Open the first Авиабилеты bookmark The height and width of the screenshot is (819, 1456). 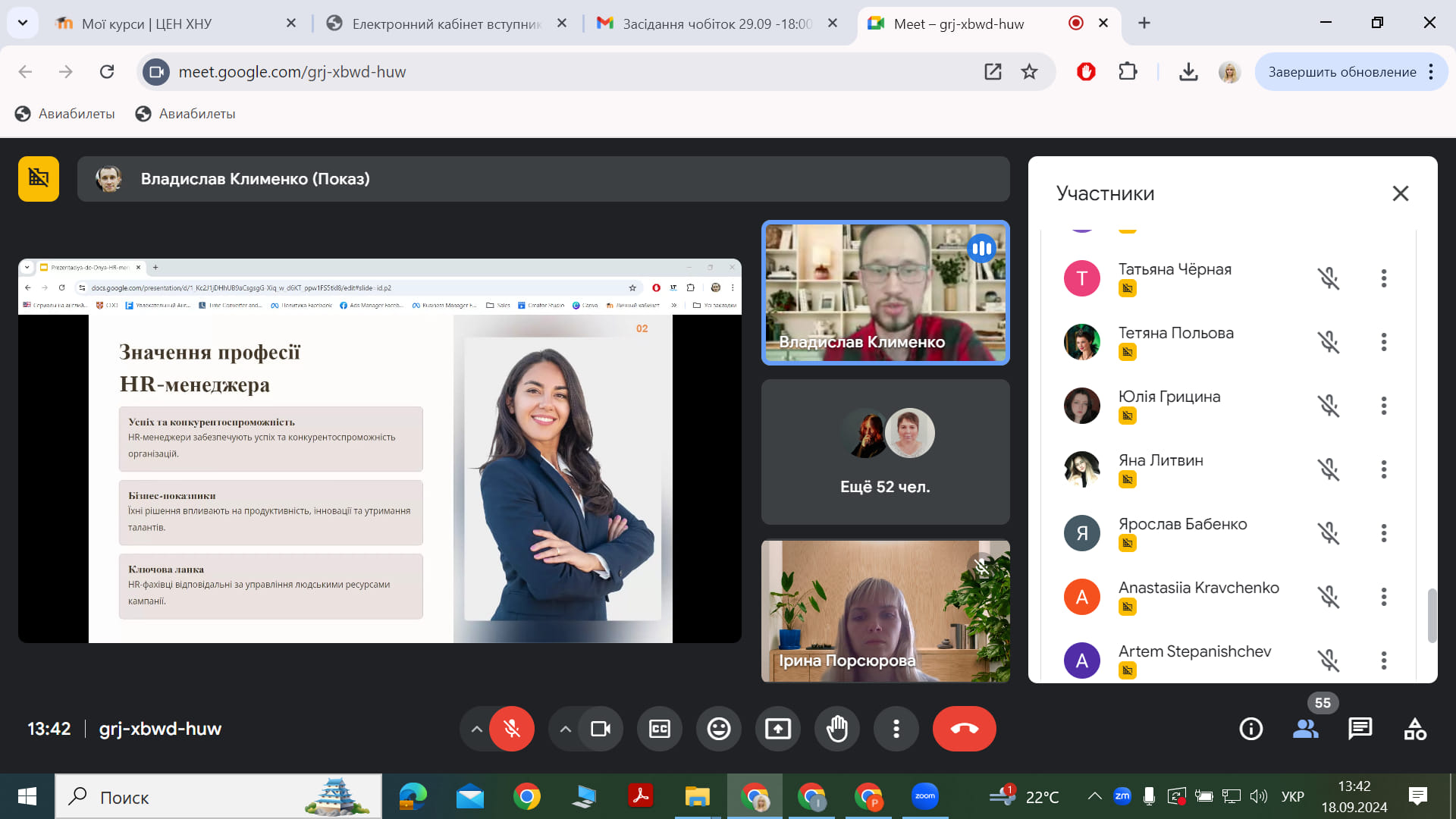65,114
